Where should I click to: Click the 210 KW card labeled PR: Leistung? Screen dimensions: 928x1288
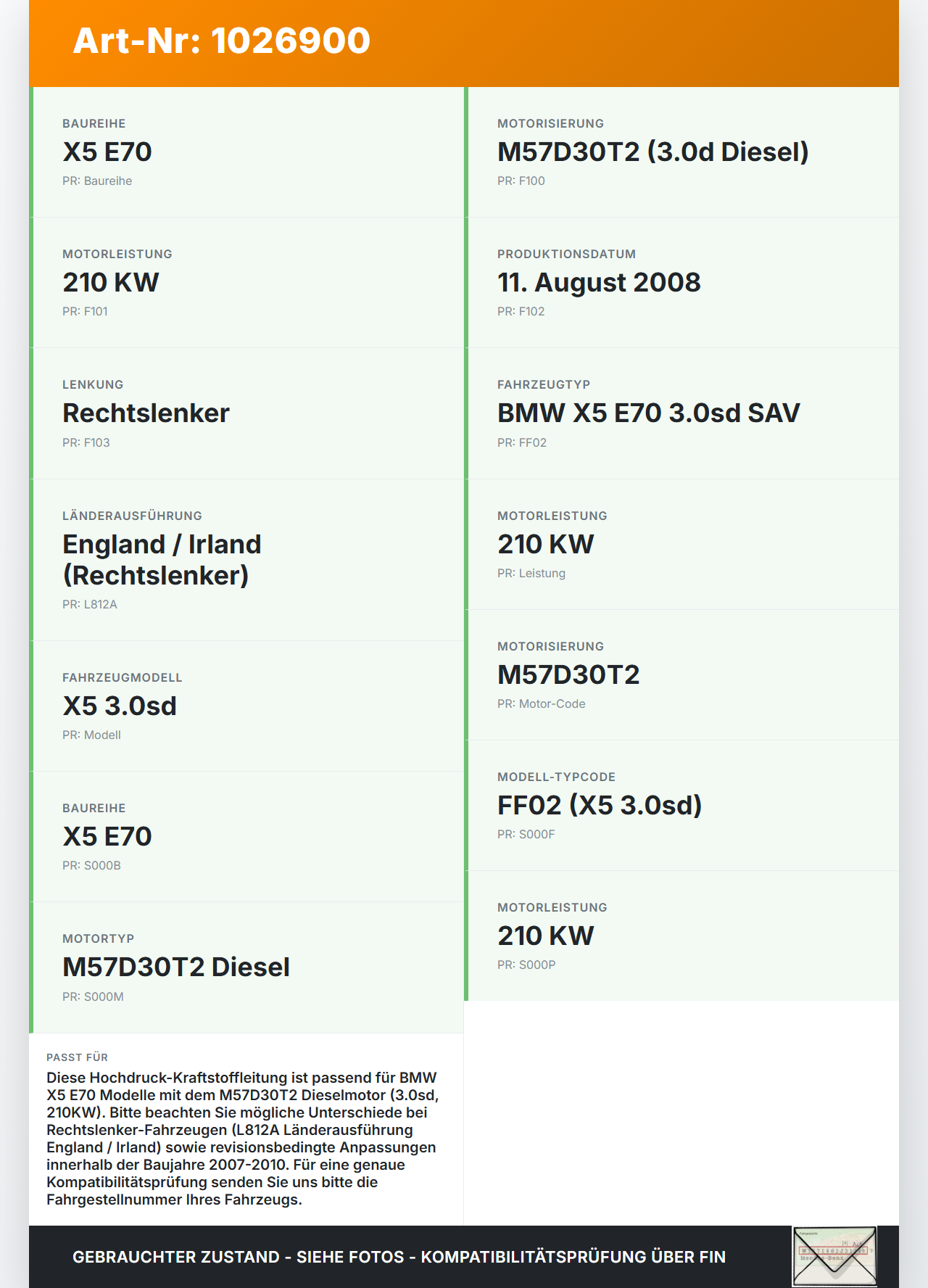point(681,545)
